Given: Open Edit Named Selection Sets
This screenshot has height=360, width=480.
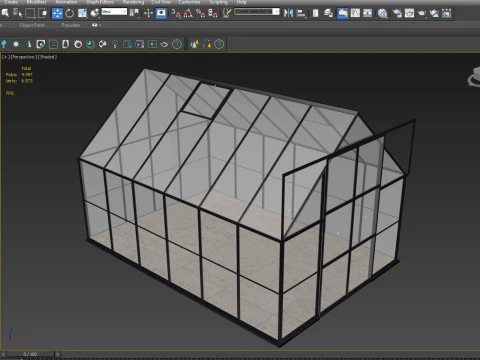Looking at the screenshot, I should coord(227,13).
